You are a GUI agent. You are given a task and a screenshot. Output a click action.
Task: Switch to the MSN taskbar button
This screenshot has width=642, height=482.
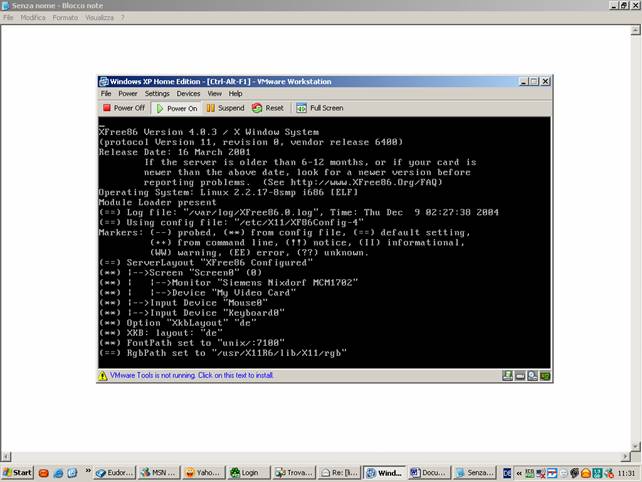[x=158, y=473]
